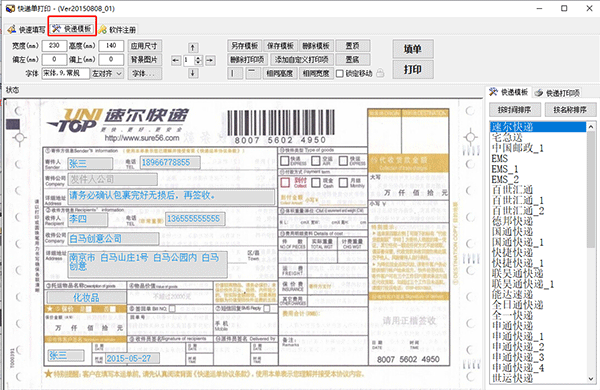600x390 pixels.
Task: Select 国通快递_1 in template list
Action: point(538,242)
